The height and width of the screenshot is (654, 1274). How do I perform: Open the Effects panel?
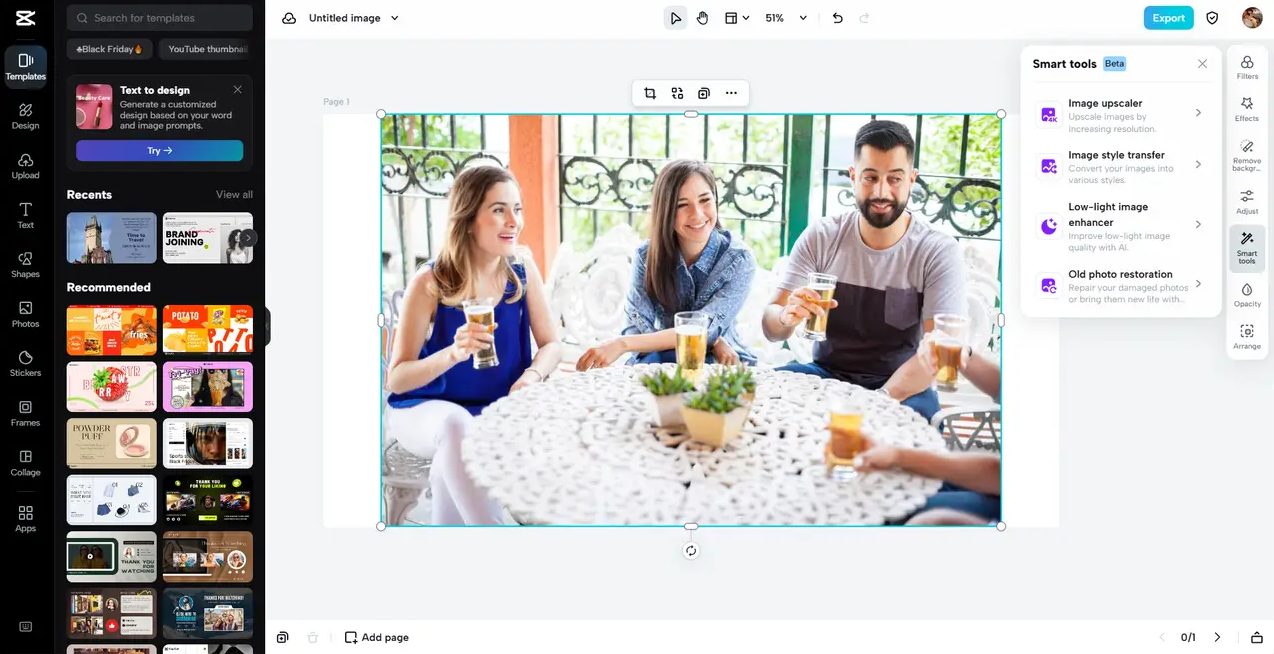pos(1247,109)
